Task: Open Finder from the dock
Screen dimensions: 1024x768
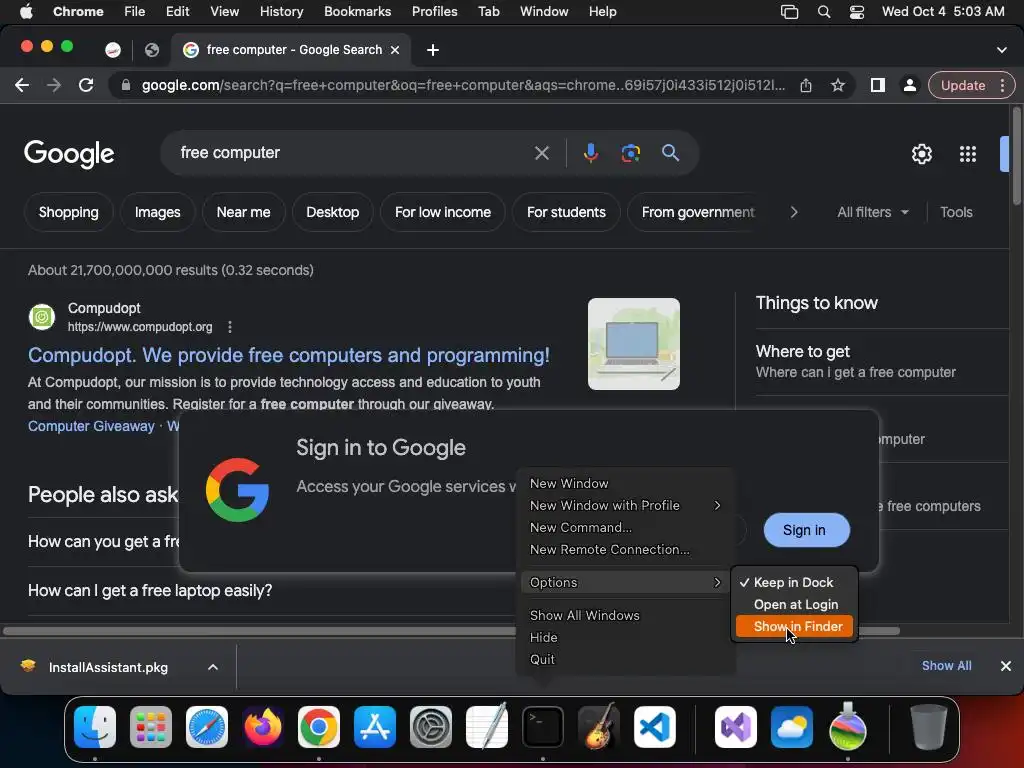Action: click(95, 727)
